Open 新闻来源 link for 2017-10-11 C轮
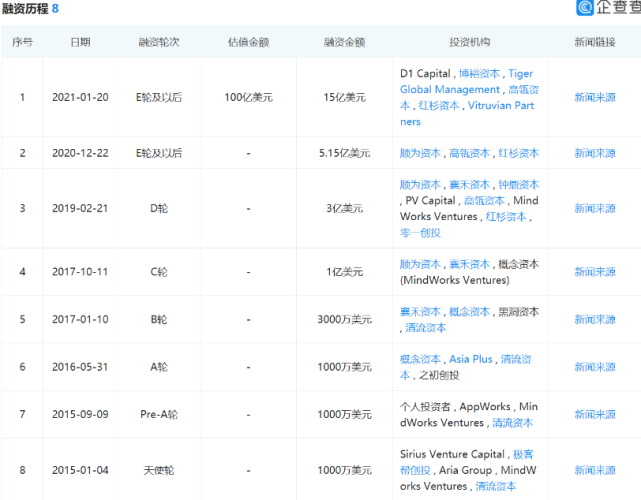 pyautogui.click(x=595, y=272)
